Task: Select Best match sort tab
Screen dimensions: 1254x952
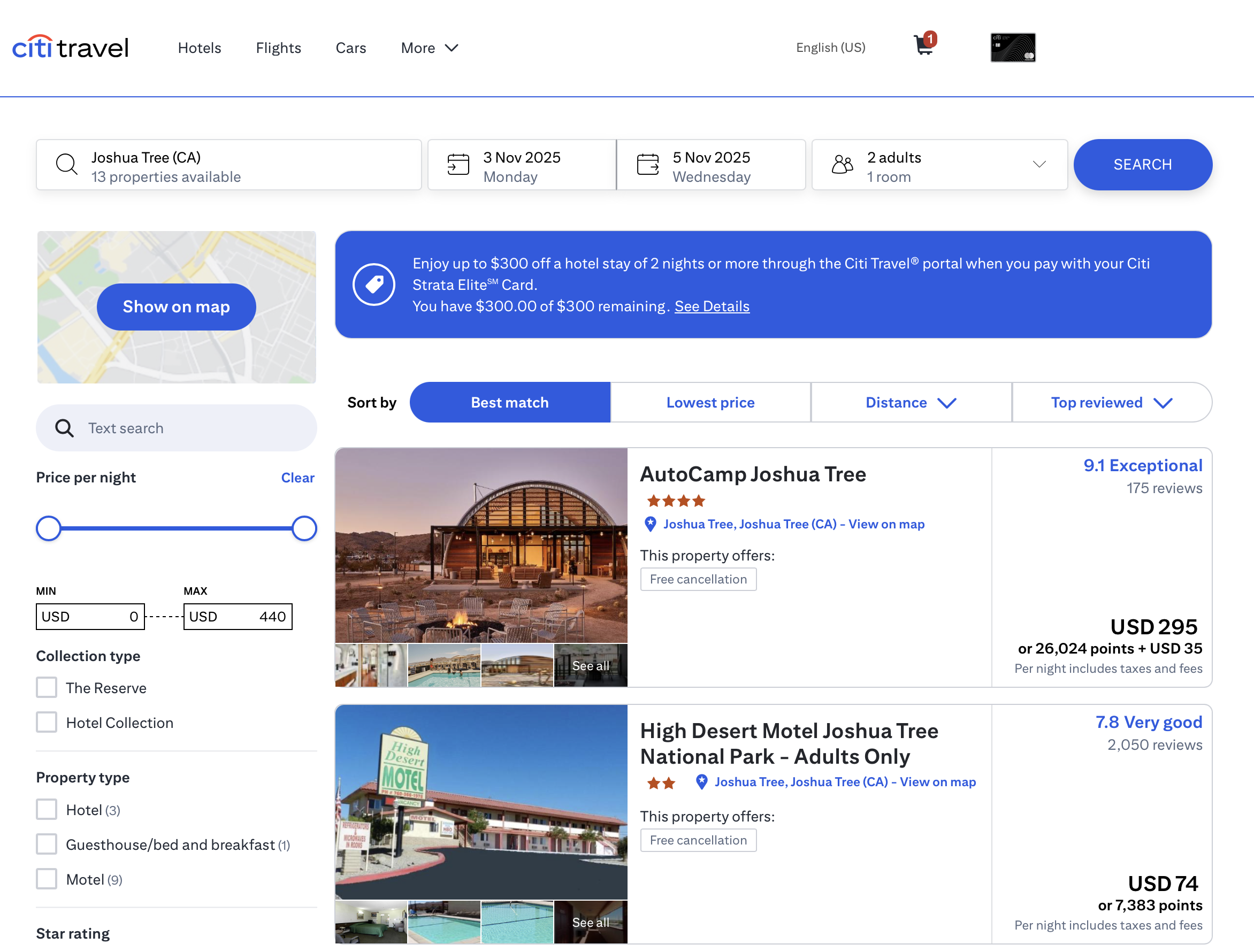Action: click(510, 403)
